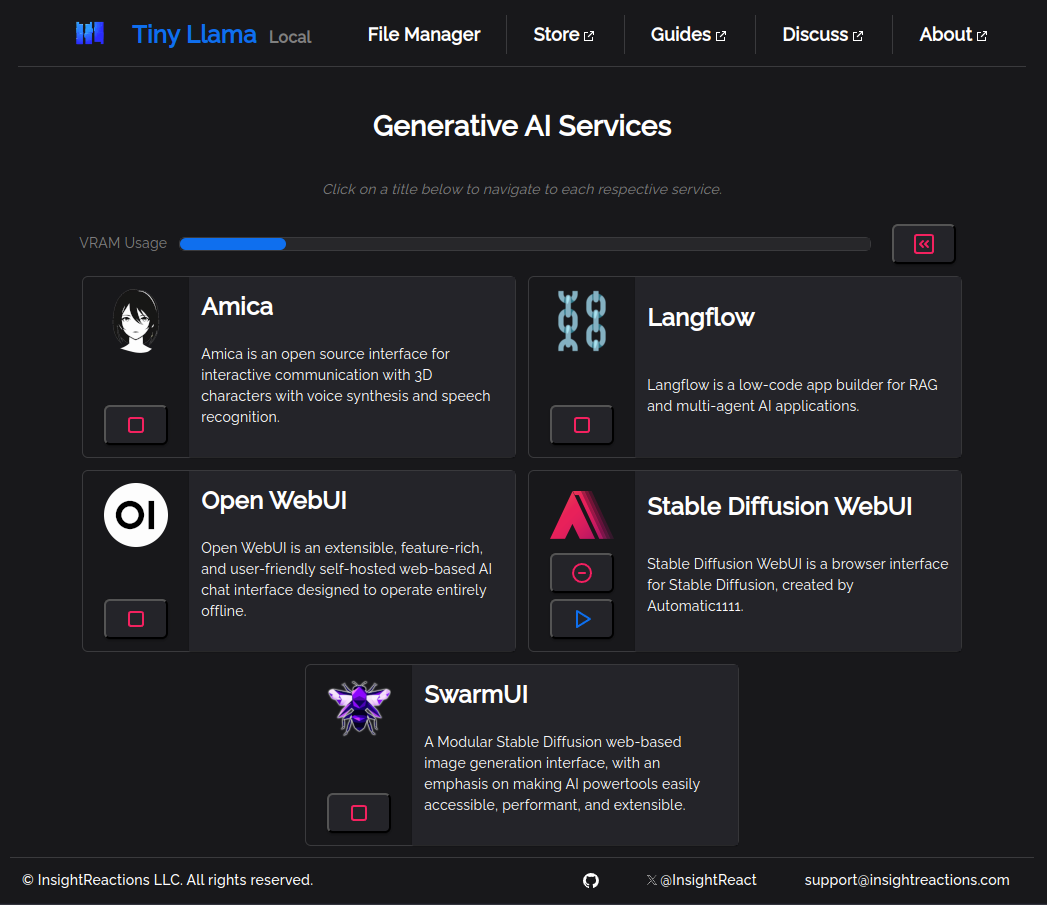Image resolution: width=1047 pixels, height=905 pixels.
Task: Click the support@insightreactions.com email link
Action: pos(907,880)
